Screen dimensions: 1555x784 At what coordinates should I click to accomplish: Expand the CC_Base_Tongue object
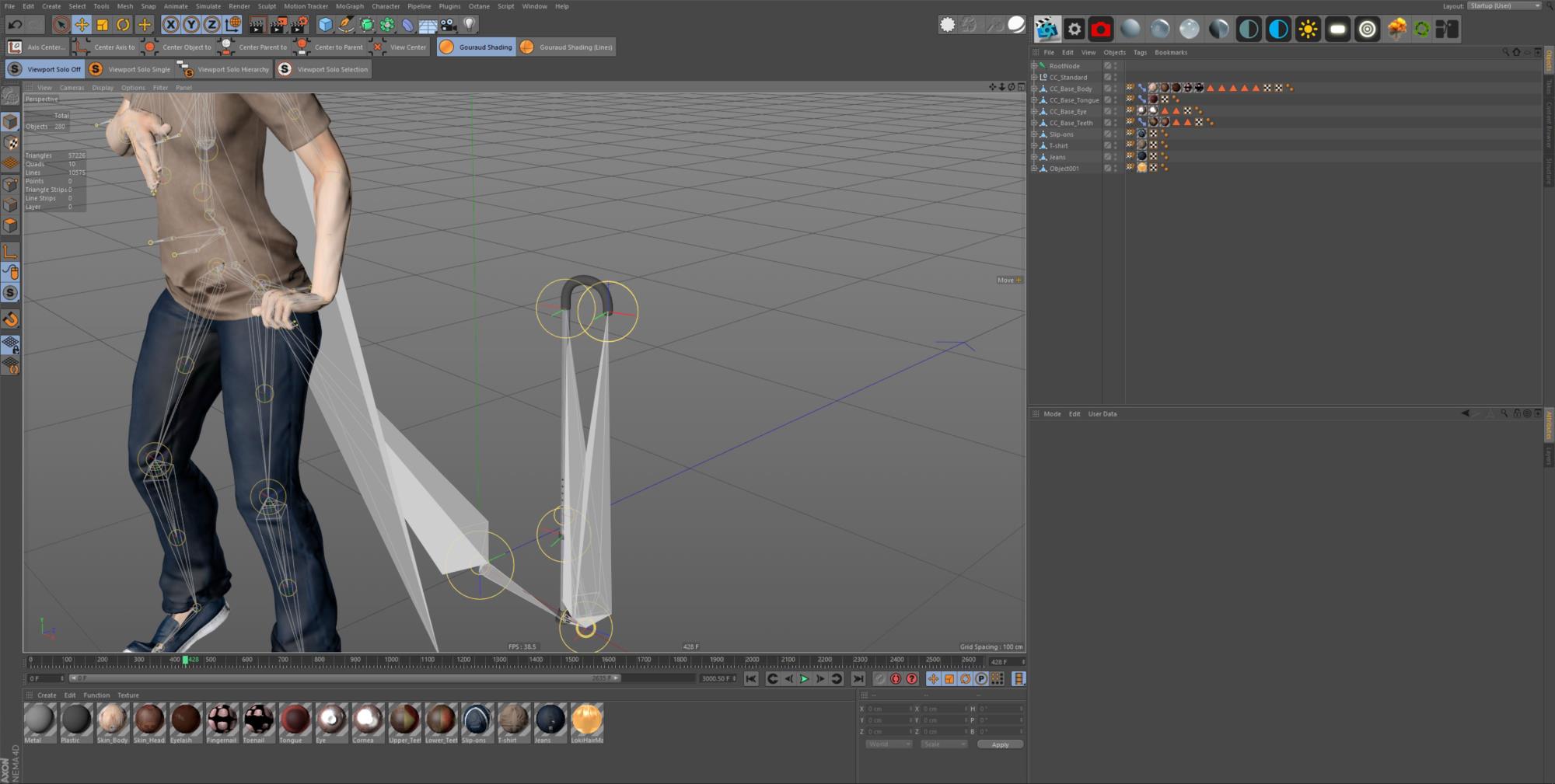pyautogui.click(x=1034, y=100)
